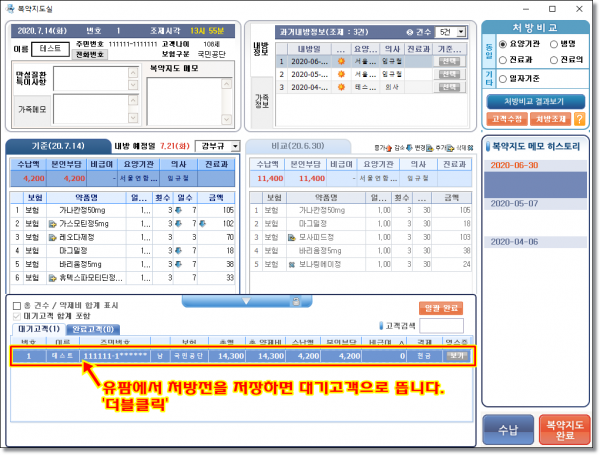Image resolution: width=600 pixels, height=455 pixels.
Task: Select the 병명 radio button
Action: point(550,43)
